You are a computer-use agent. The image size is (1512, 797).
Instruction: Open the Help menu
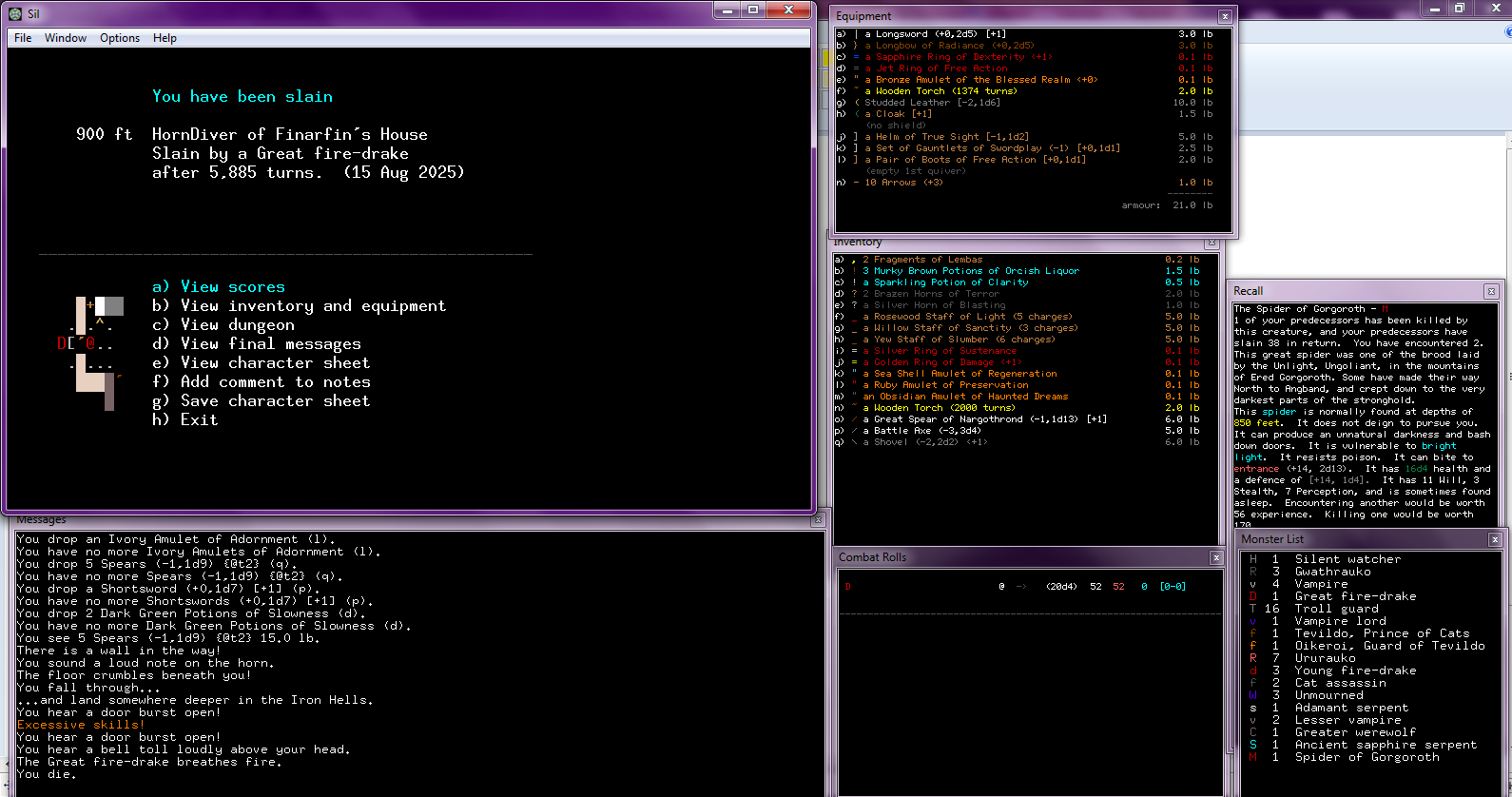[x=165, y=38]
